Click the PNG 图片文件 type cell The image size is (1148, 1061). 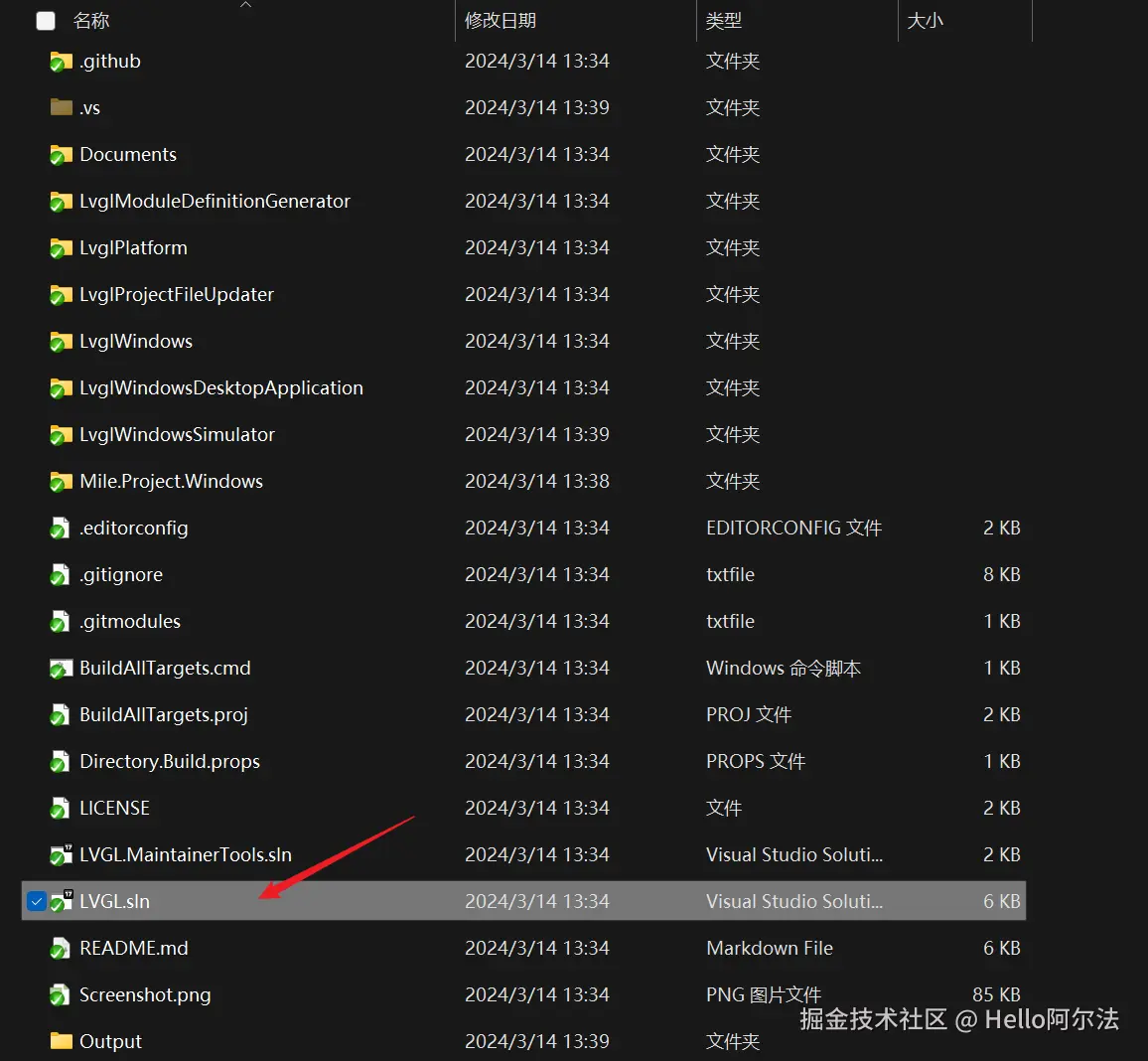click(x=764, y=995)
